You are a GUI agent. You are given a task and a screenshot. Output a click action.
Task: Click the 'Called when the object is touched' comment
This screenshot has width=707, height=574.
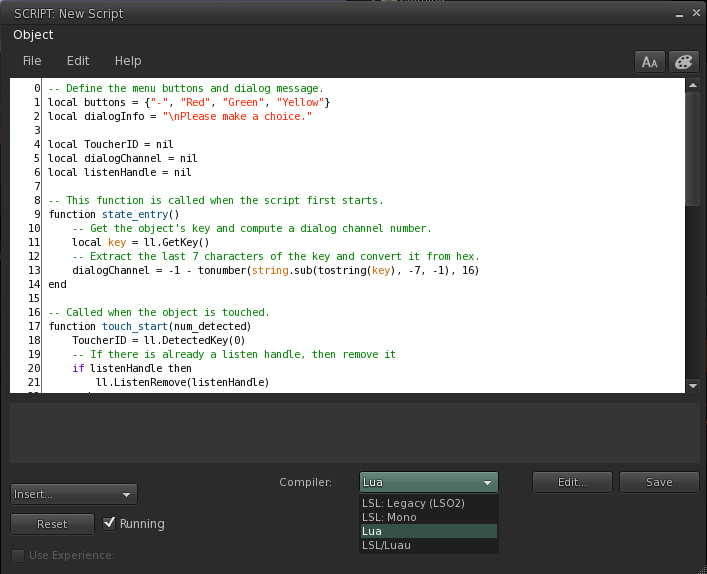(159, 312)
